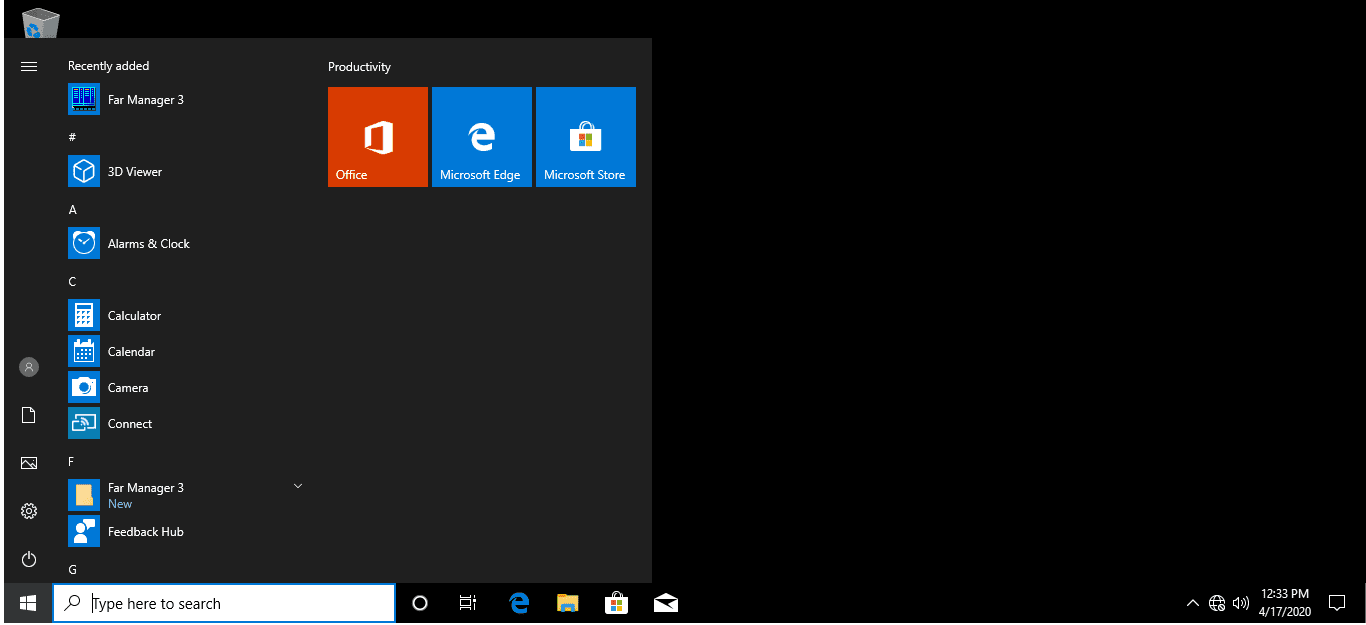Click the letter C section header
Image resolution: width=1366 pixels, height=625 pixels.
click(x=72, y=282)
